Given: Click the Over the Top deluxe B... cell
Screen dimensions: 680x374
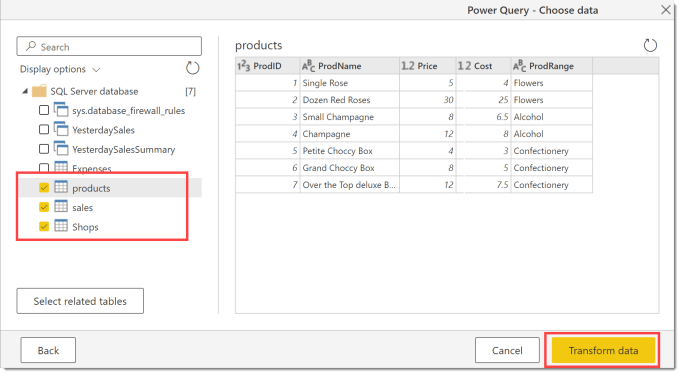Looking at the screenshot, I should 350,184.
